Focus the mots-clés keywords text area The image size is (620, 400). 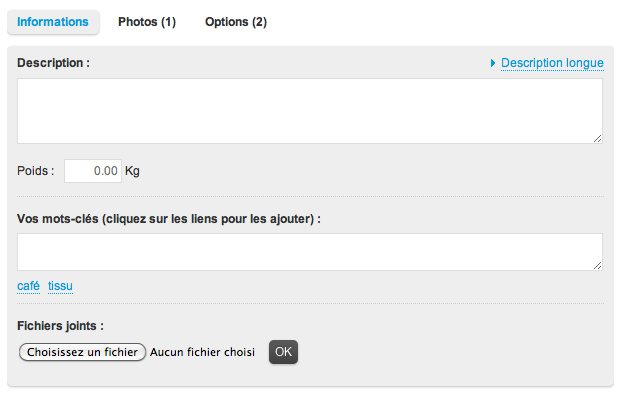[x=310, y=251]
